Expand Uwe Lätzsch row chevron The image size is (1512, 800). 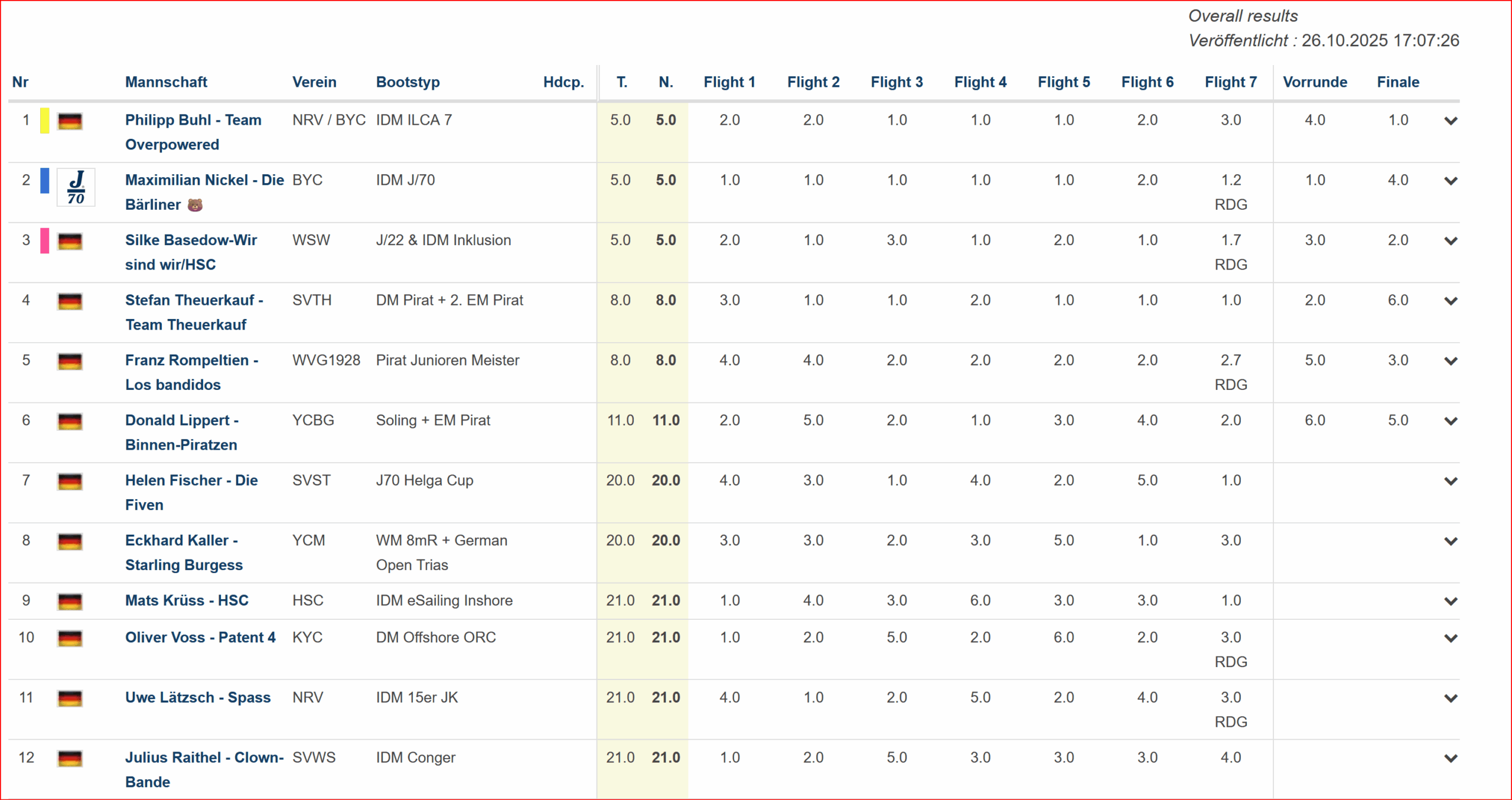1451,698
